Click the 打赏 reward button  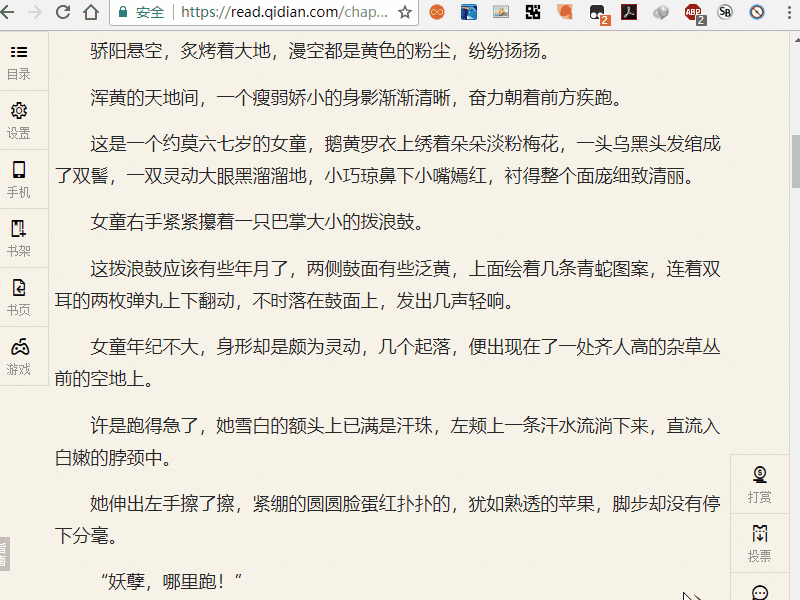[760, 484]
